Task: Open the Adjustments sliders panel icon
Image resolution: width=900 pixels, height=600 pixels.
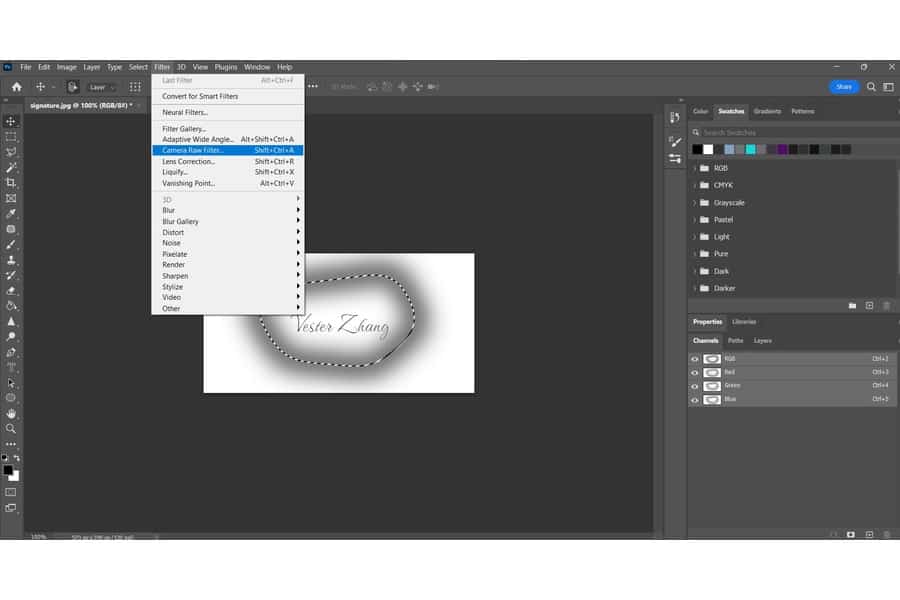Action: [675, 158]
